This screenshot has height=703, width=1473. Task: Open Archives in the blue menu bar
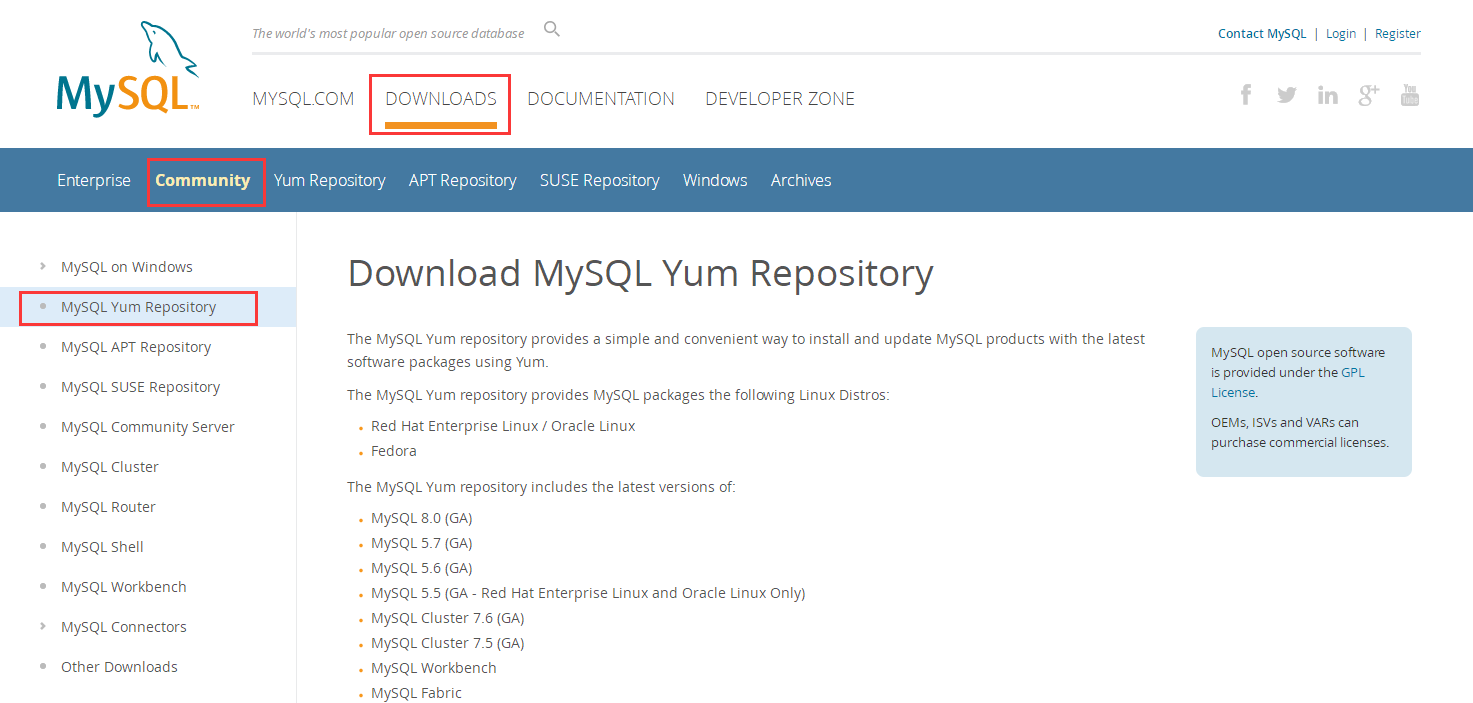click(800, 180)
